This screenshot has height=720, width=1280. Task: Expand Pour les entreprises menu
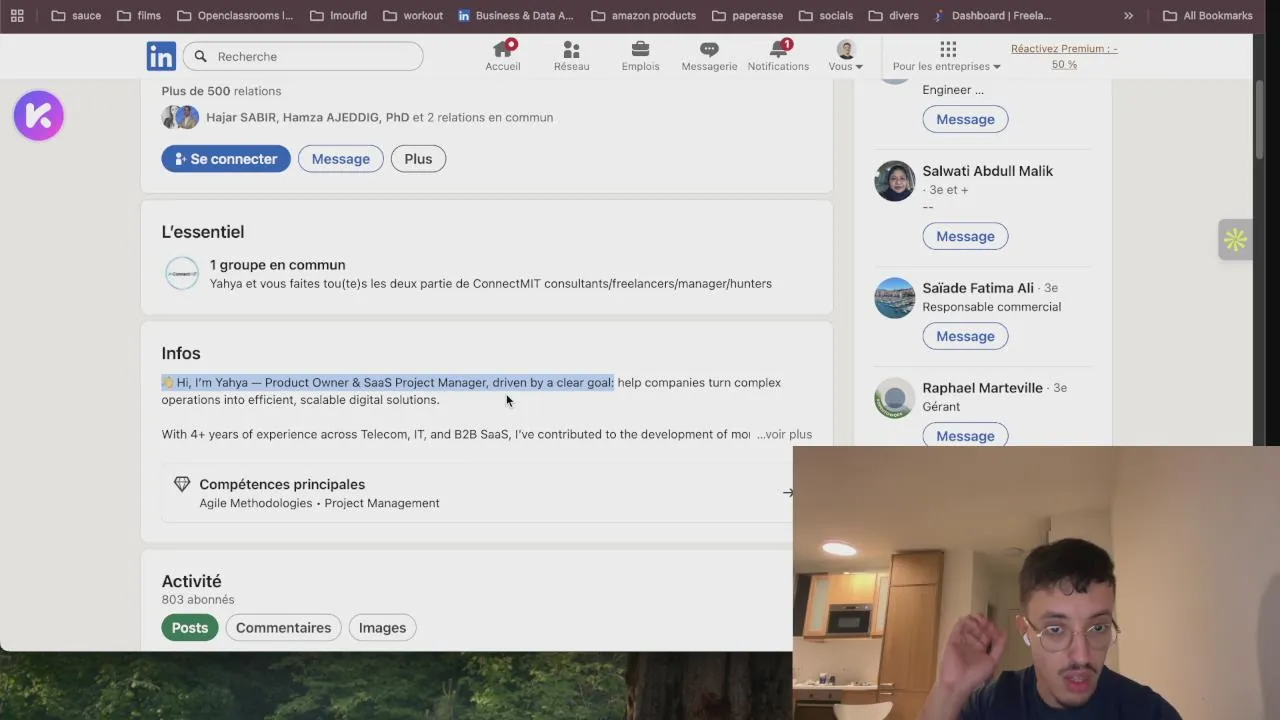(947, 56)
